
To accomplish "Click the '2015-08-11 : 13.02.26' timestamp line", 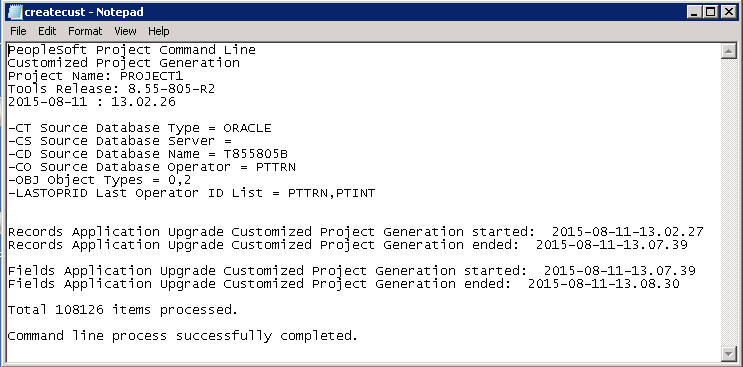I will tap(91, 102).
